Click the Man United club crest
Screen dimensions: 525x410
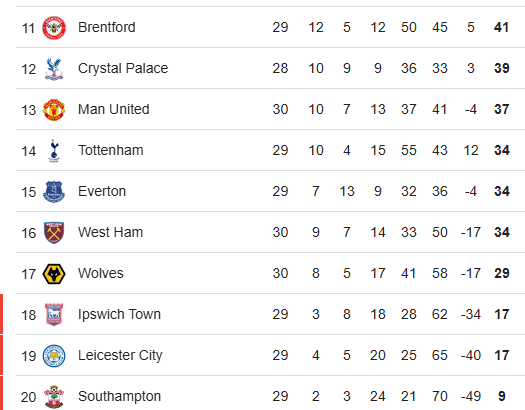click(54, 110)
